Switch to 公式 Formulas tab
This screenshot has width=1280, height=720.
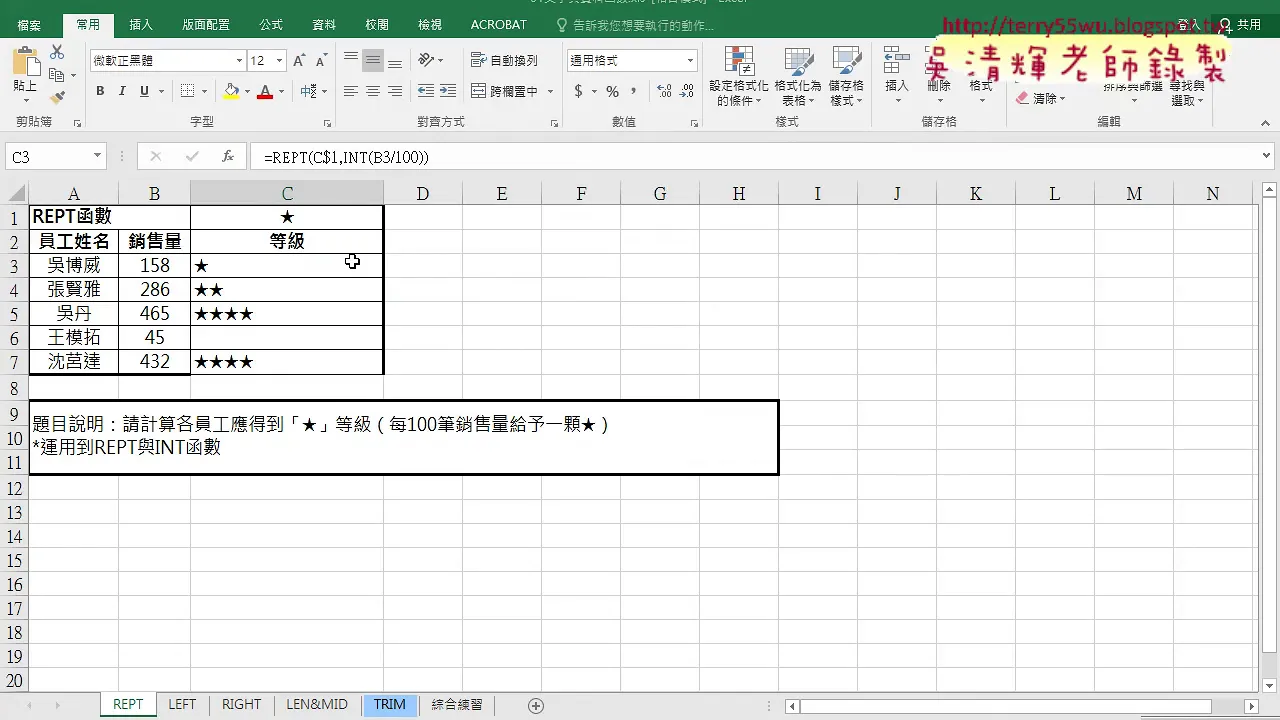click(271, 25)
